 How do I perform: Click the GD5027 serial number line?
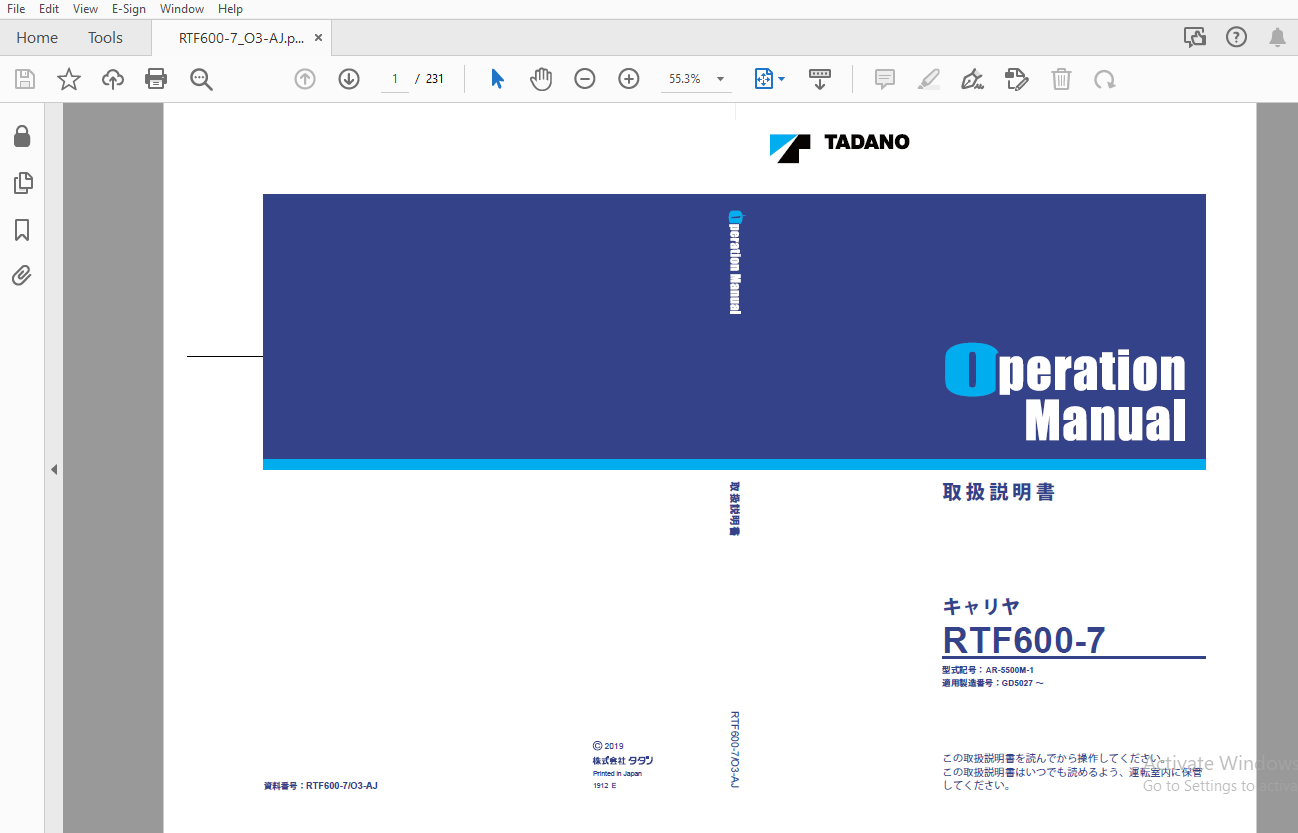pyautogui.click(x=993, y=683)
